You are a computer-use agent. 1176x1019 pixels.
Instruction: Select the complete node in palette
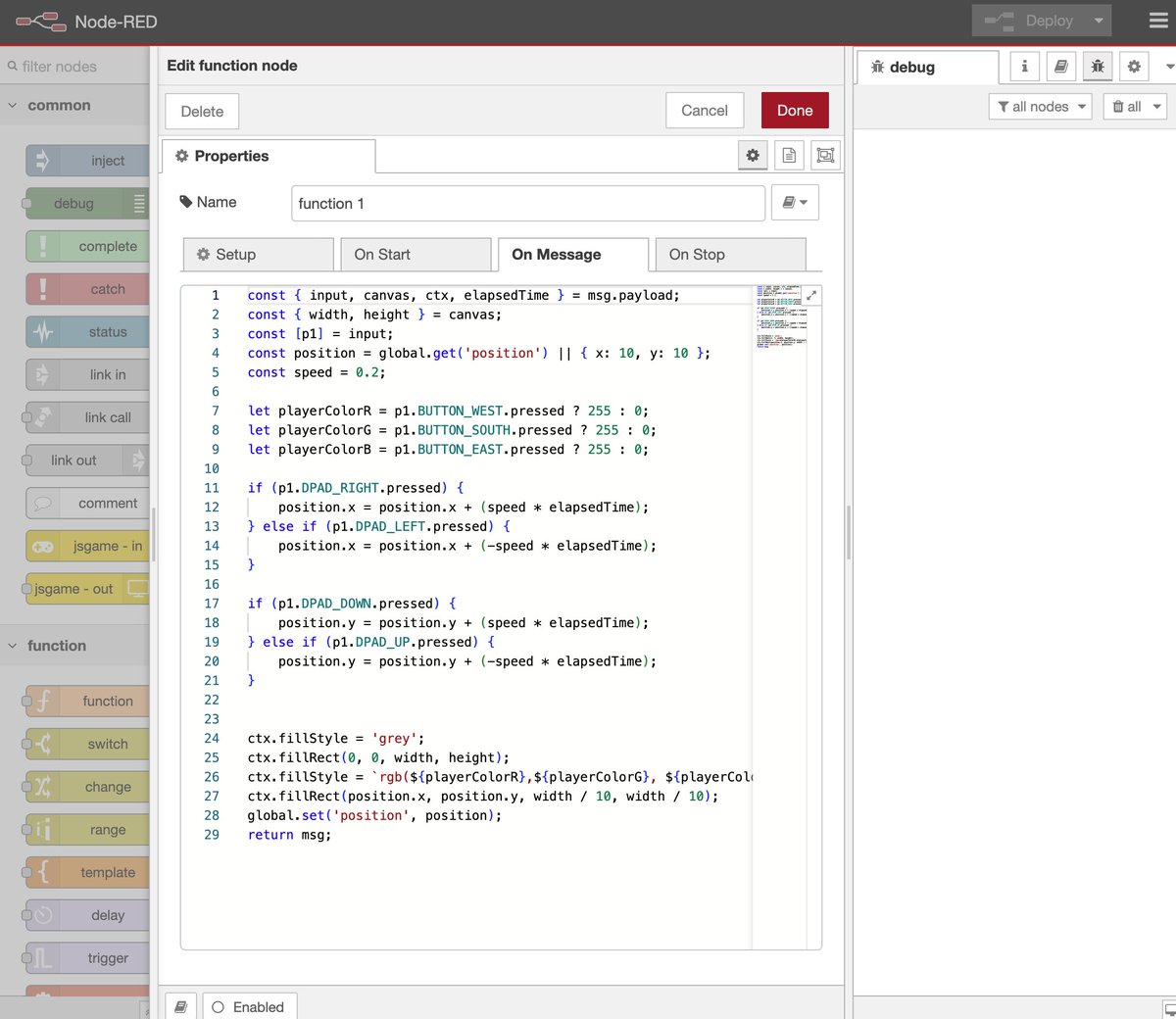88,247
